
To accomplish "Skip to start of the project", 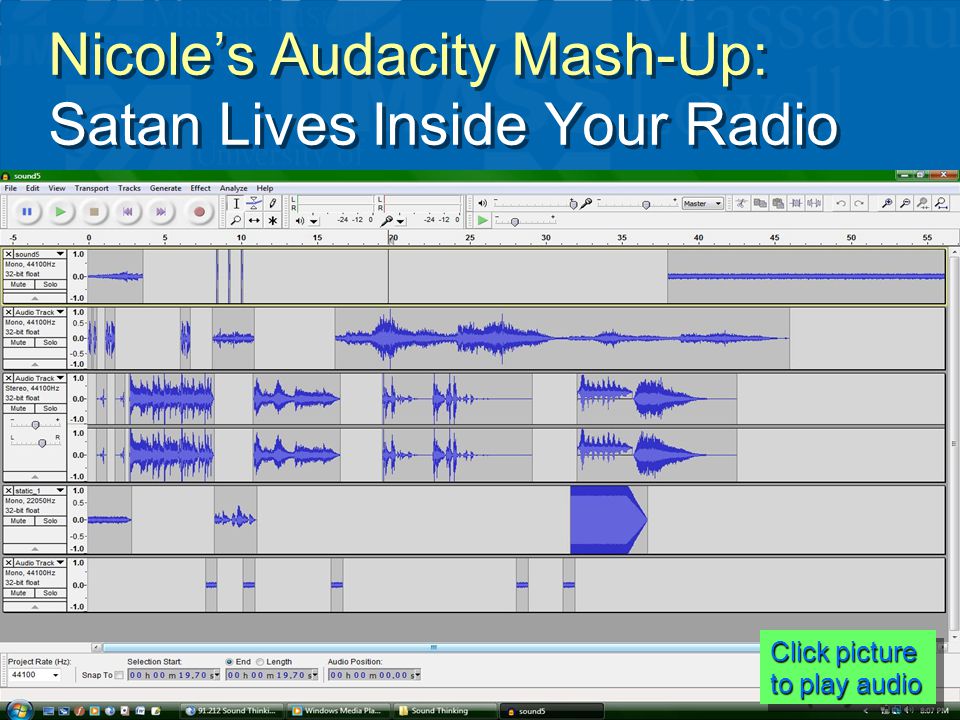I will pos(128,212).
